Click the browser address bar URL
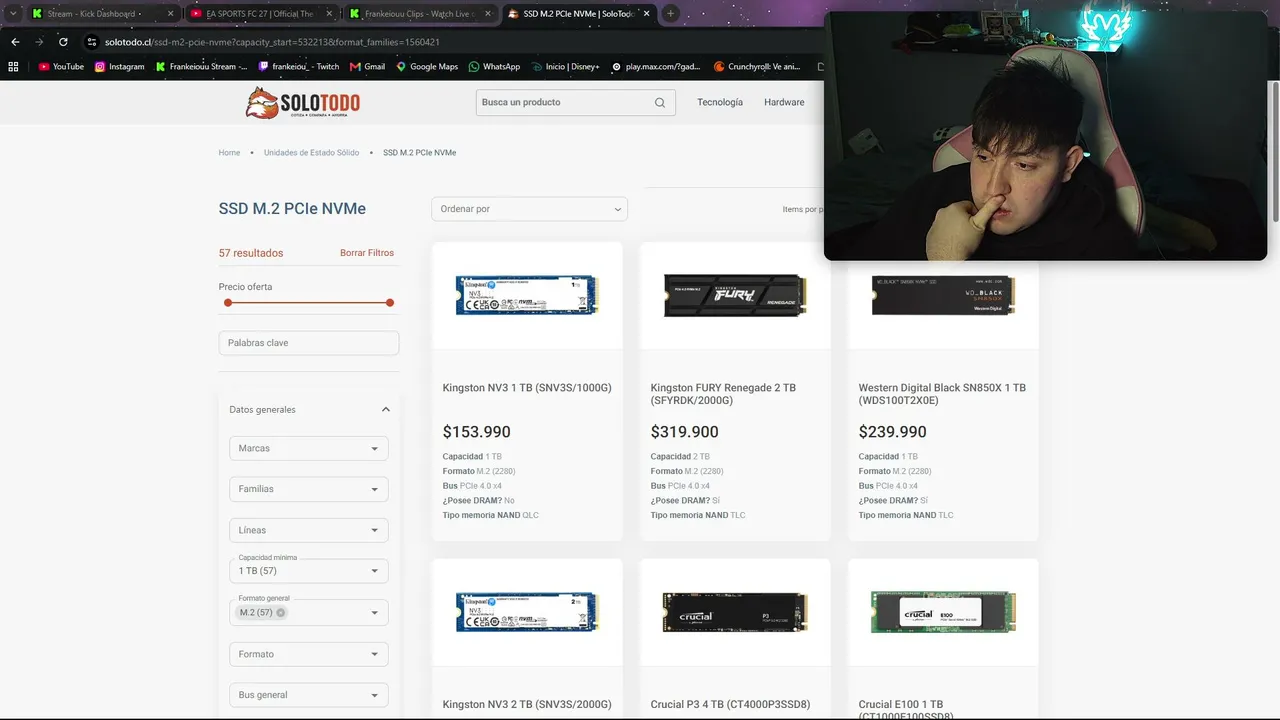The image size is (1280, 720). 272,42
